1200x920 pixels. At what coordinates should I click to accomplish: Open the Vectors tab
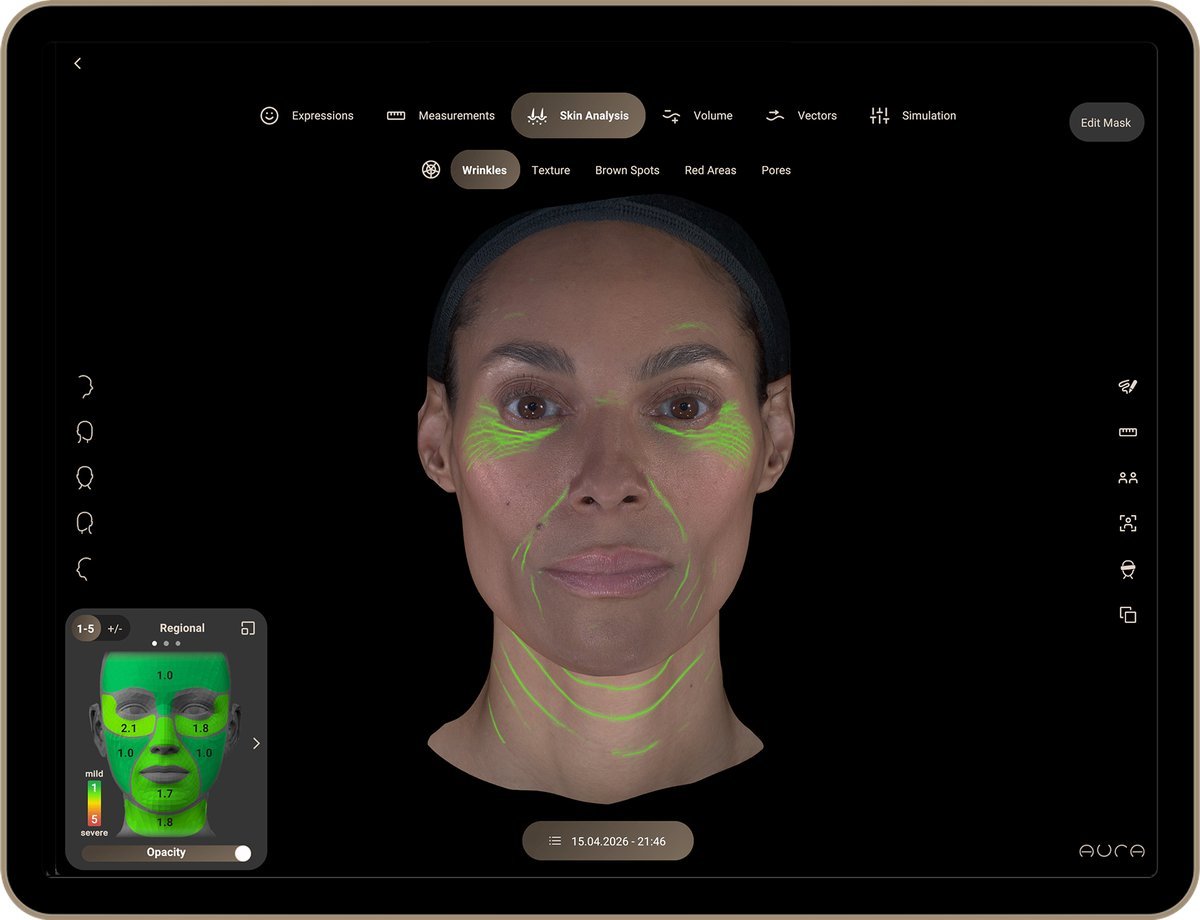pyautogui.click(x=801, y=116)
